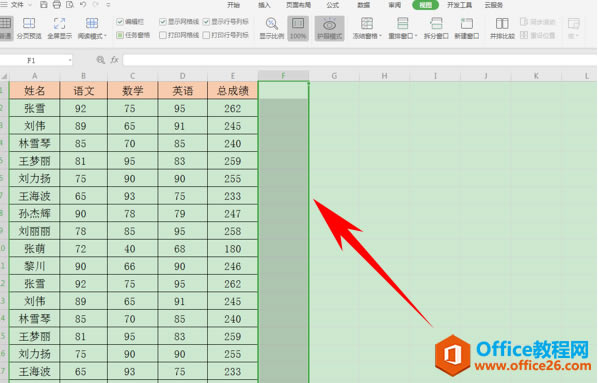Click the math score 40 cell
598x383 pixels.
[133, 249]
